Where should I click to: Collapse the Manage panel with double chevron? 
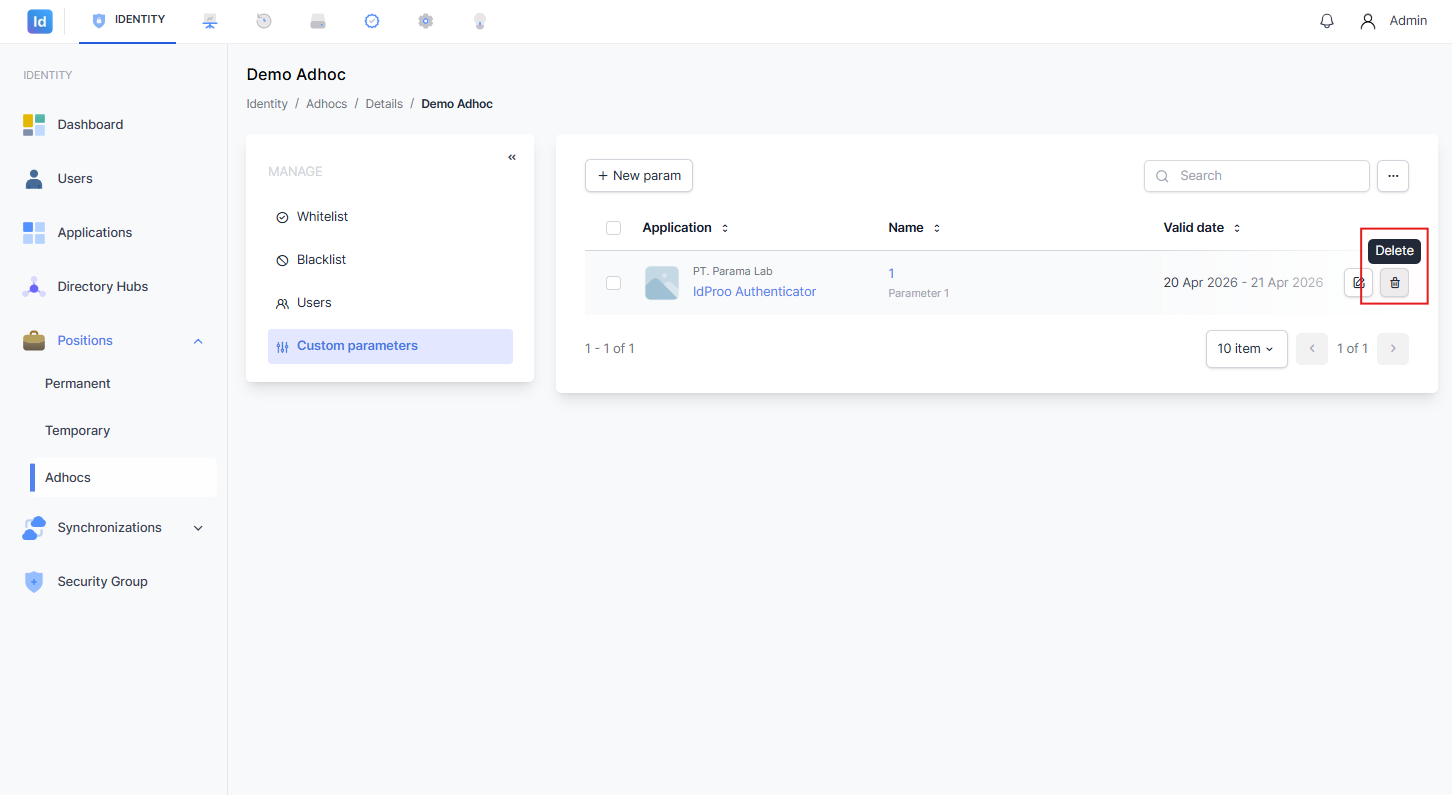point(512,157)
